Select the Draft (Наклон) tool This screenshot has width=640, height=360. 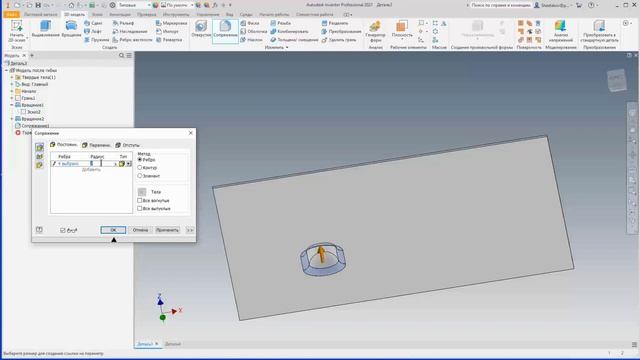click(x=251, y=40)
